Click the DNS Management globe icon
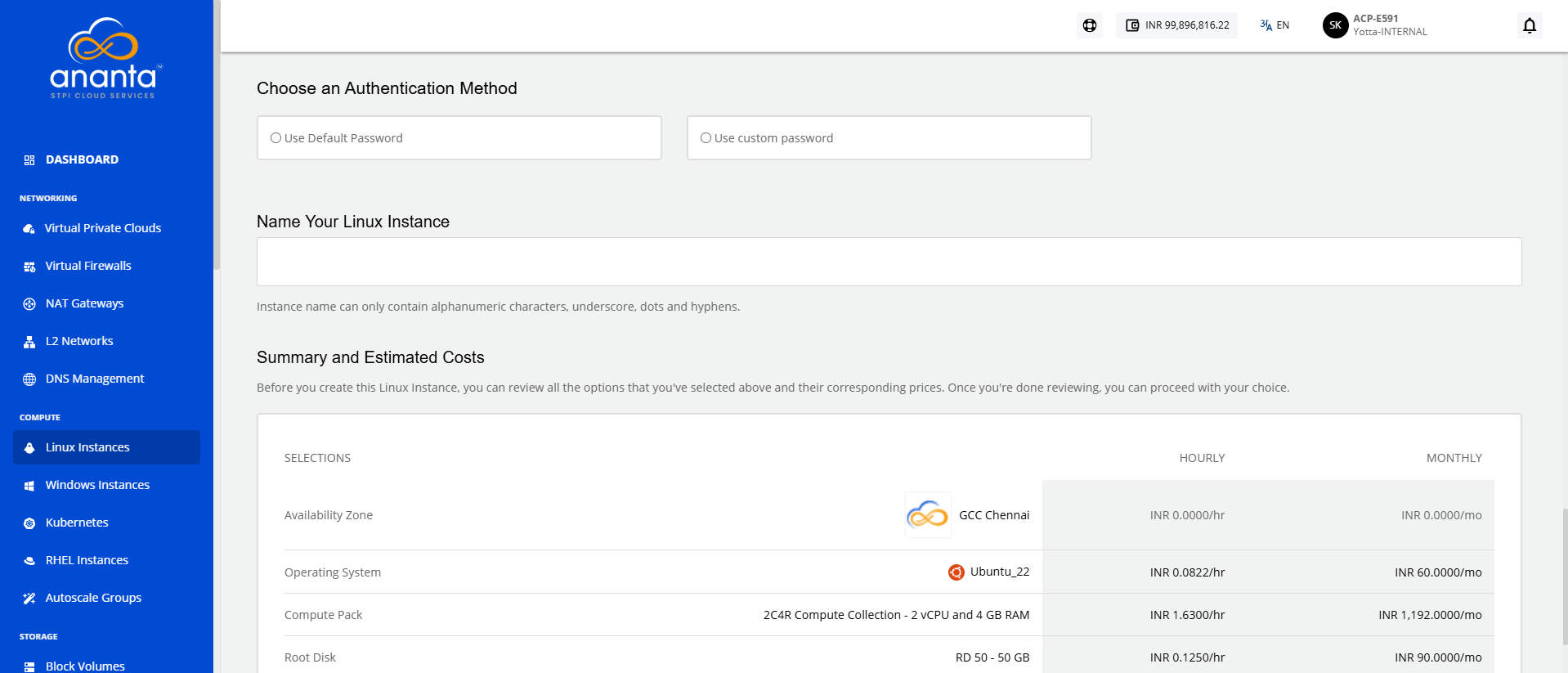The height and width of the screenshot is (673, 1568). coord(29,379)
